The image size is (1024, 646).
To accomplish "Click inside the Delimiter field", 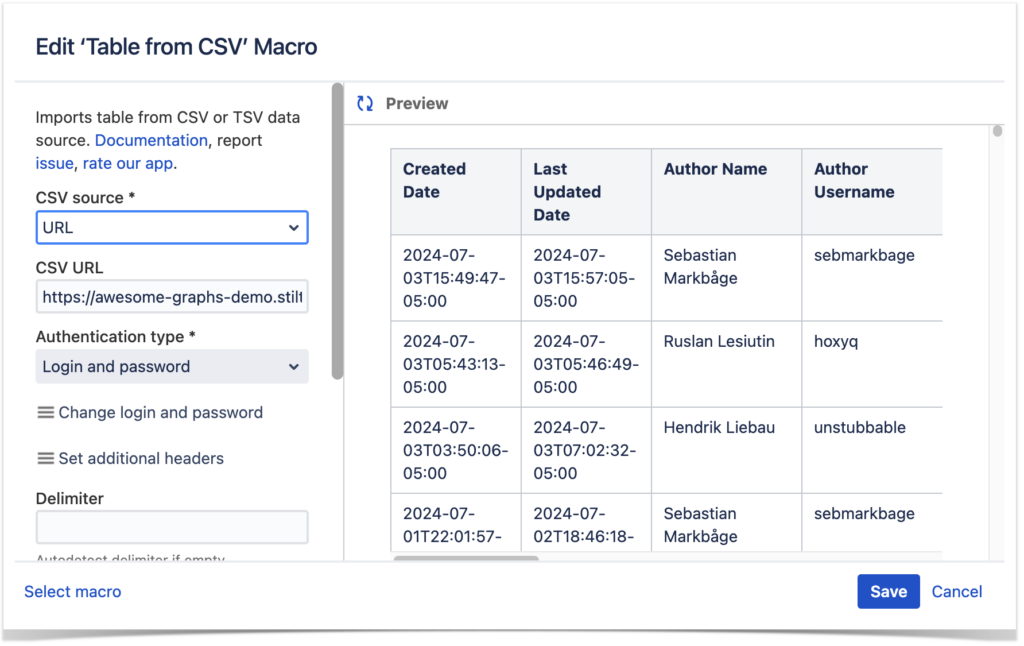I will point(171,527).
